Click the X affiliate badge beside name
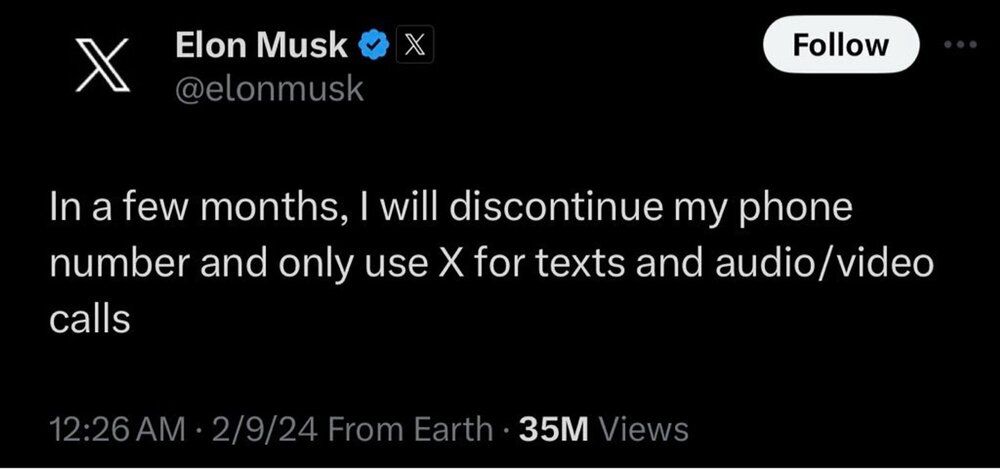Image resolution: width=1000 pixels, height=469 pixels. [415, 45]
